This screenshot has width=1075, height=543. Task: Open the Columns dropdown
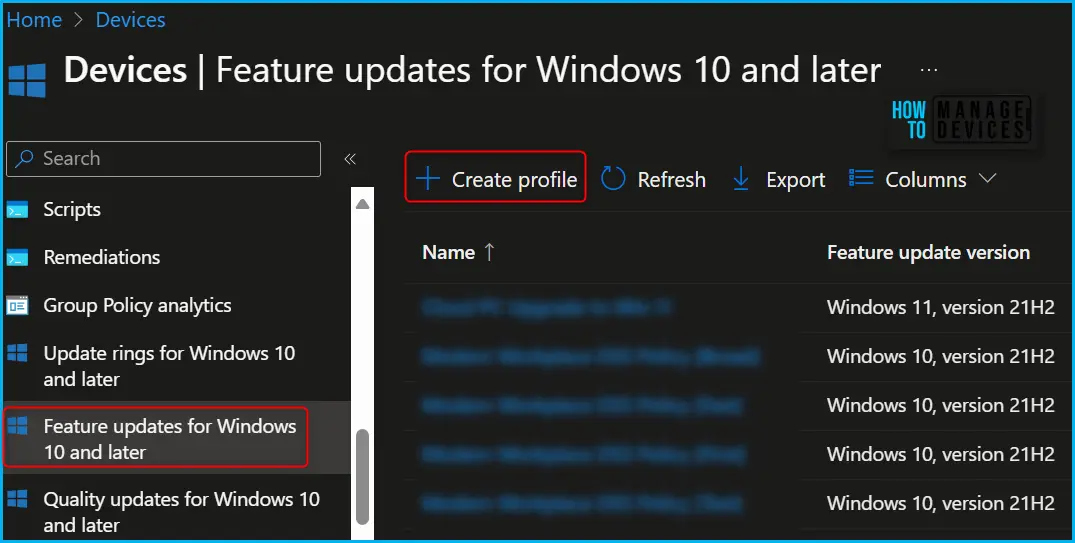[922, 180]
